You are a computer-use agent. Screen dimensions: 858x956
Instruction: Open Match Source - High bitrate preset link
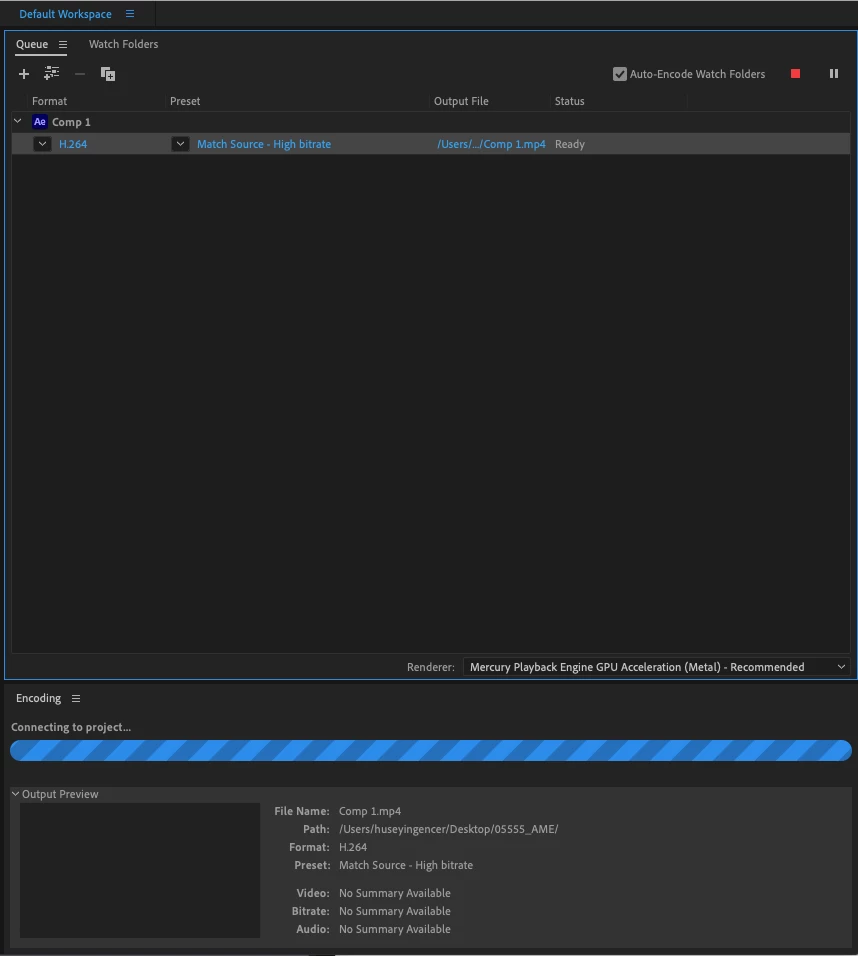pos(263,144)
